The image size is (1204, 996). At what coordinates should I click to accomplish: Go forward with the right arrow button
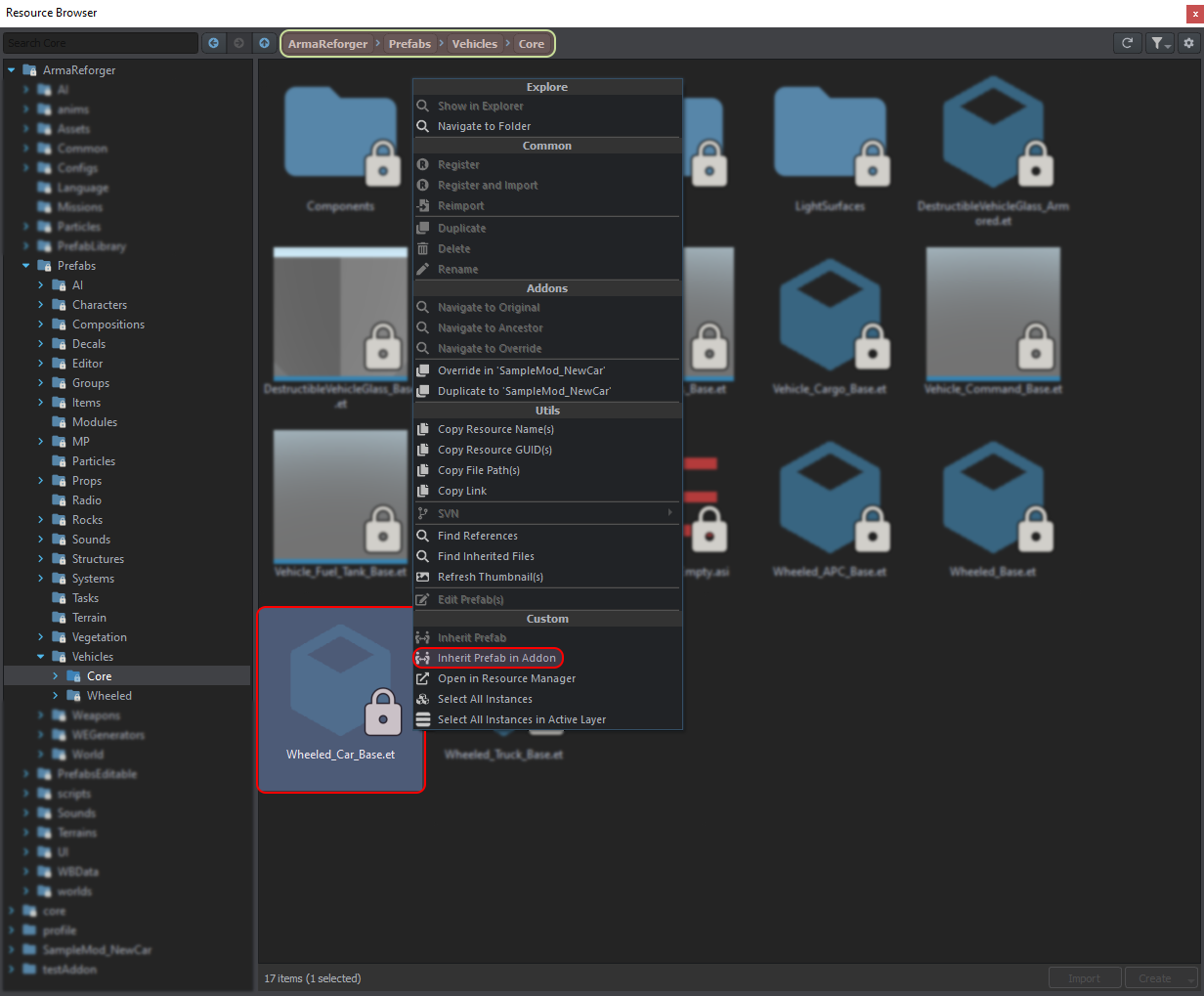click(238, 43)
